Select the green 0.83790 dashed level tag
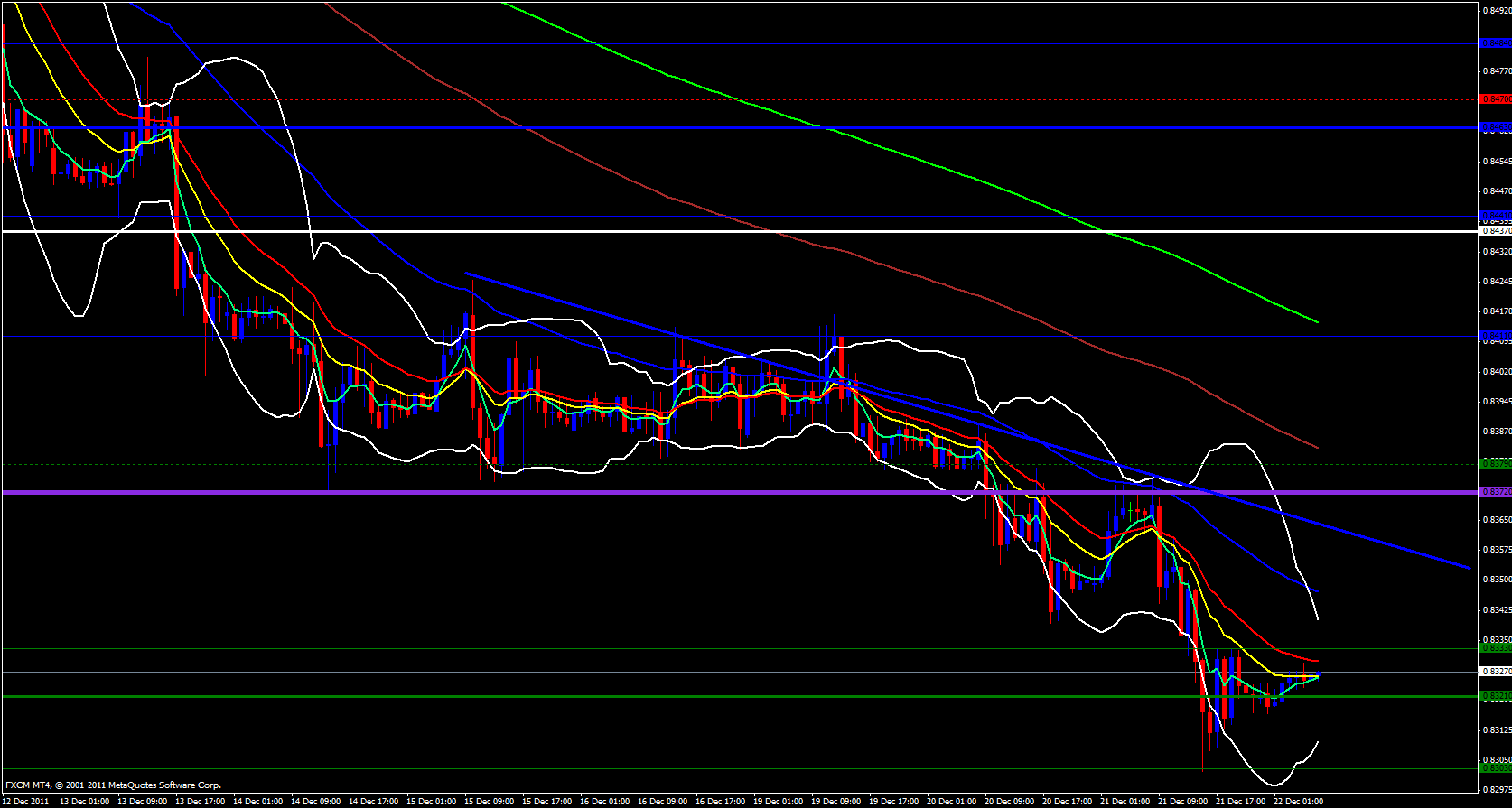Image resolution: width=1512 pixels, height=808 pixels. [1495, 464]
